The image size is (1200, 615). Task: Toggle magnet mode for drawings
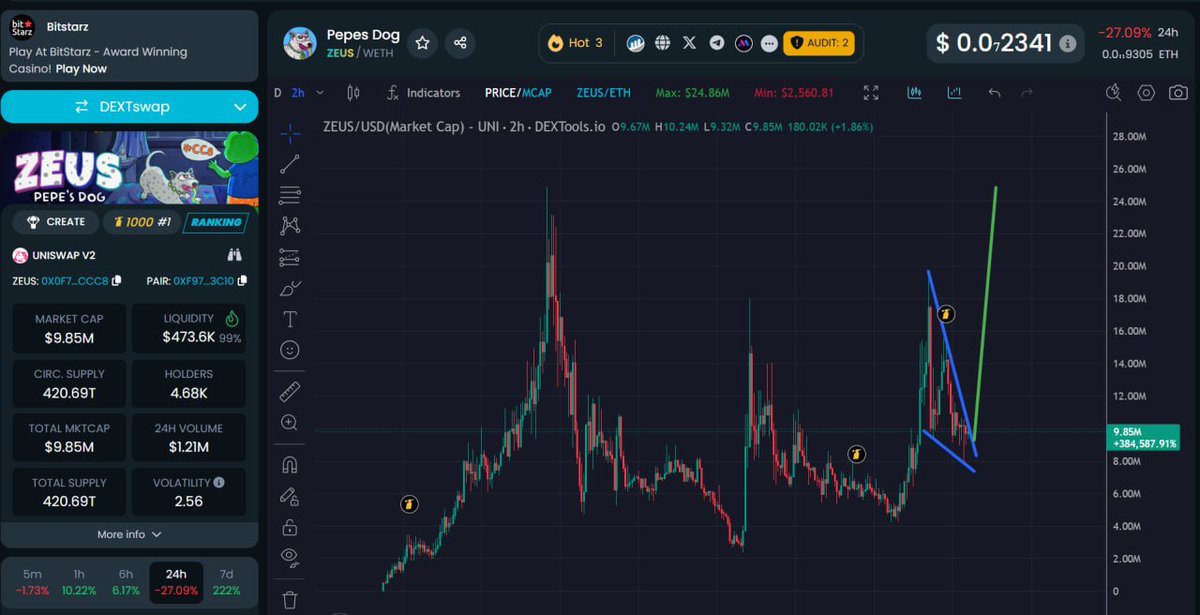290,464
